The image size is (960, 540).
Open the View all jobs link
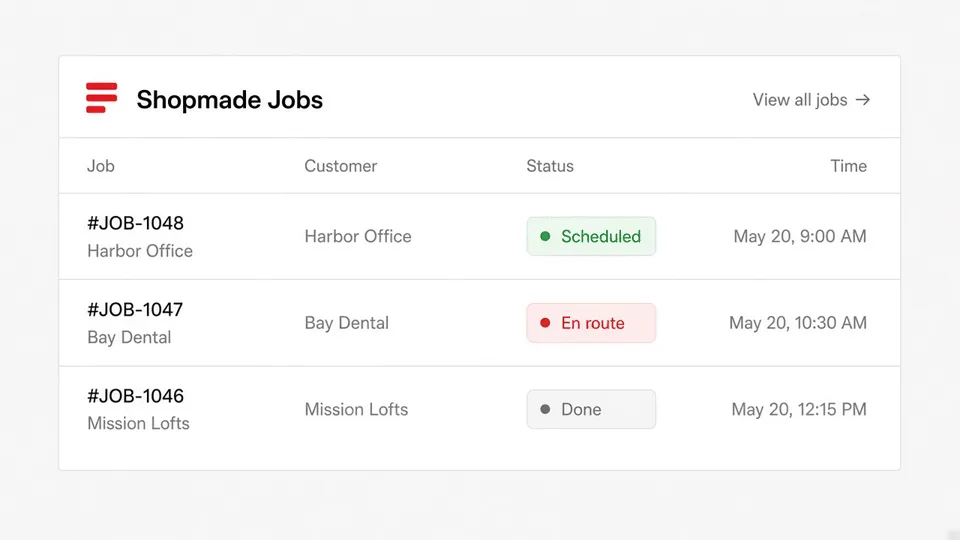coord(811,100)
